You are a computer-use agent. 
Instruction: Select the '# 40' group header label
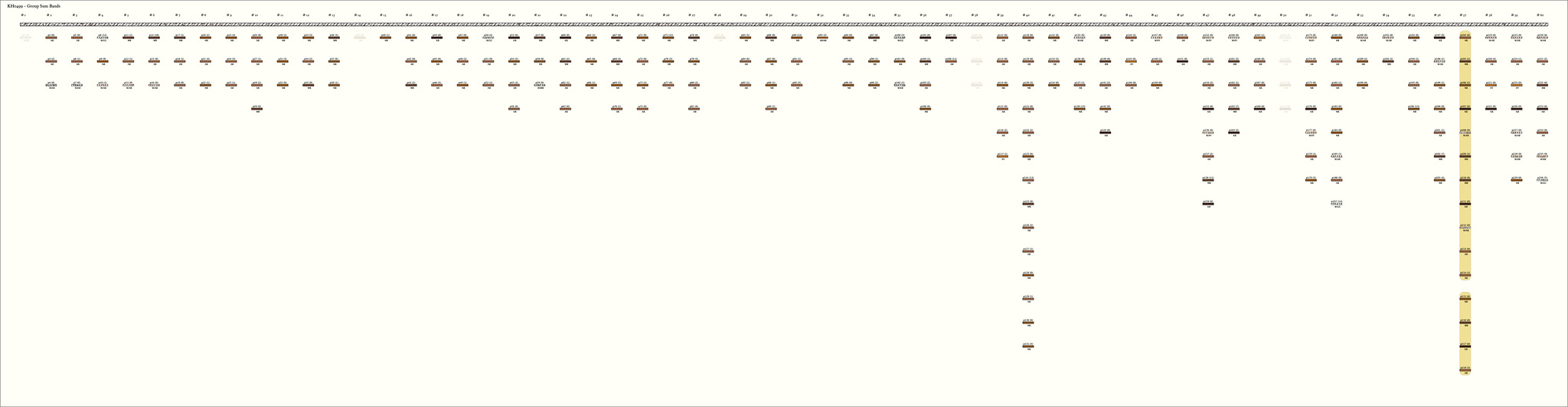point(1027,15)
